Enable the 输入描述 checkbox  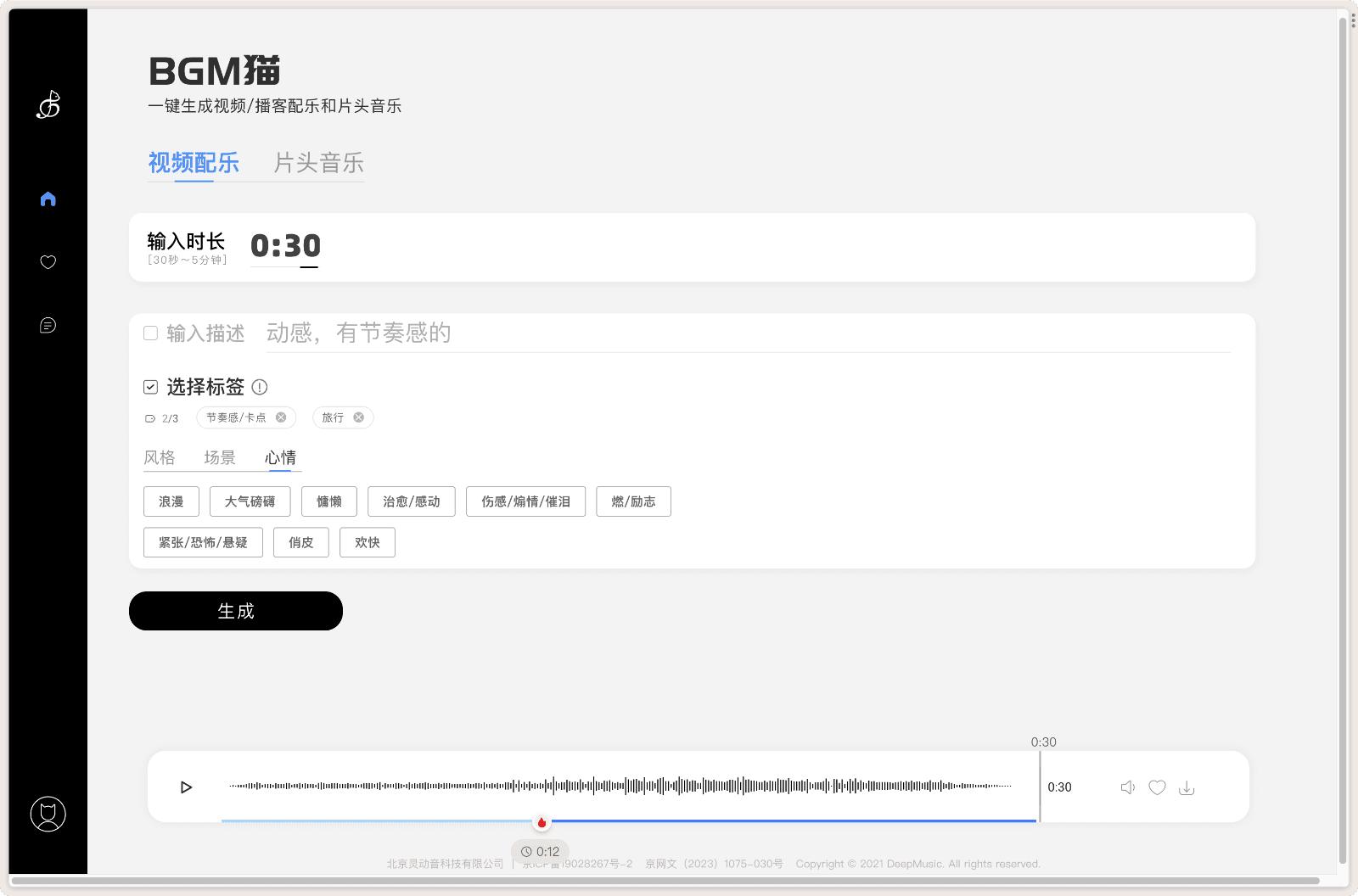click(x=150, y=333)
